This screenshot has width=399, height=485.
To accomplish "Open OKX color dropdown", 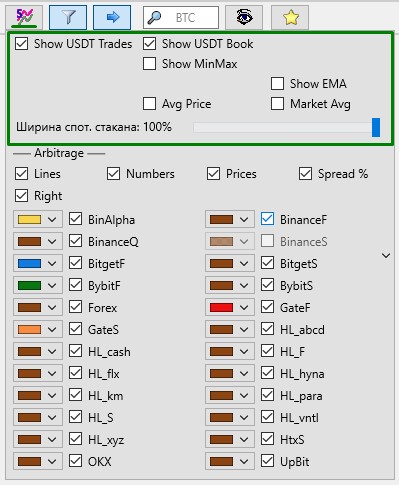I will pos(38,461).
